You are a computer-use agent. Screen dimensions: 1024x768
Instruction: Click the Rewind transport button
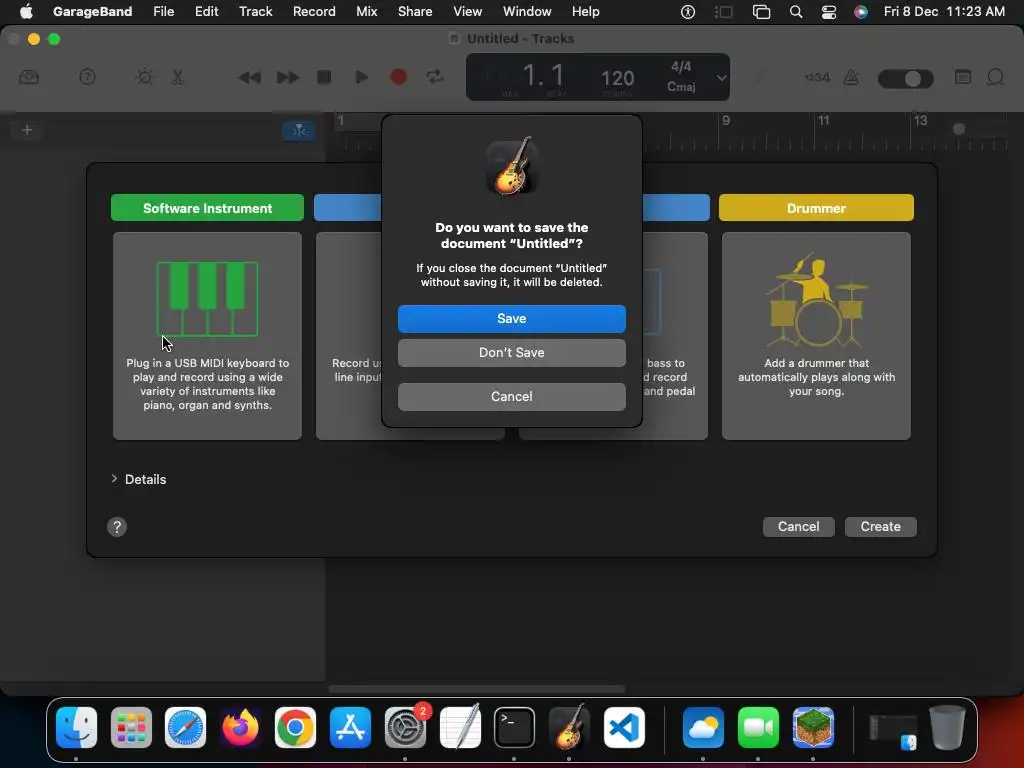249,77
